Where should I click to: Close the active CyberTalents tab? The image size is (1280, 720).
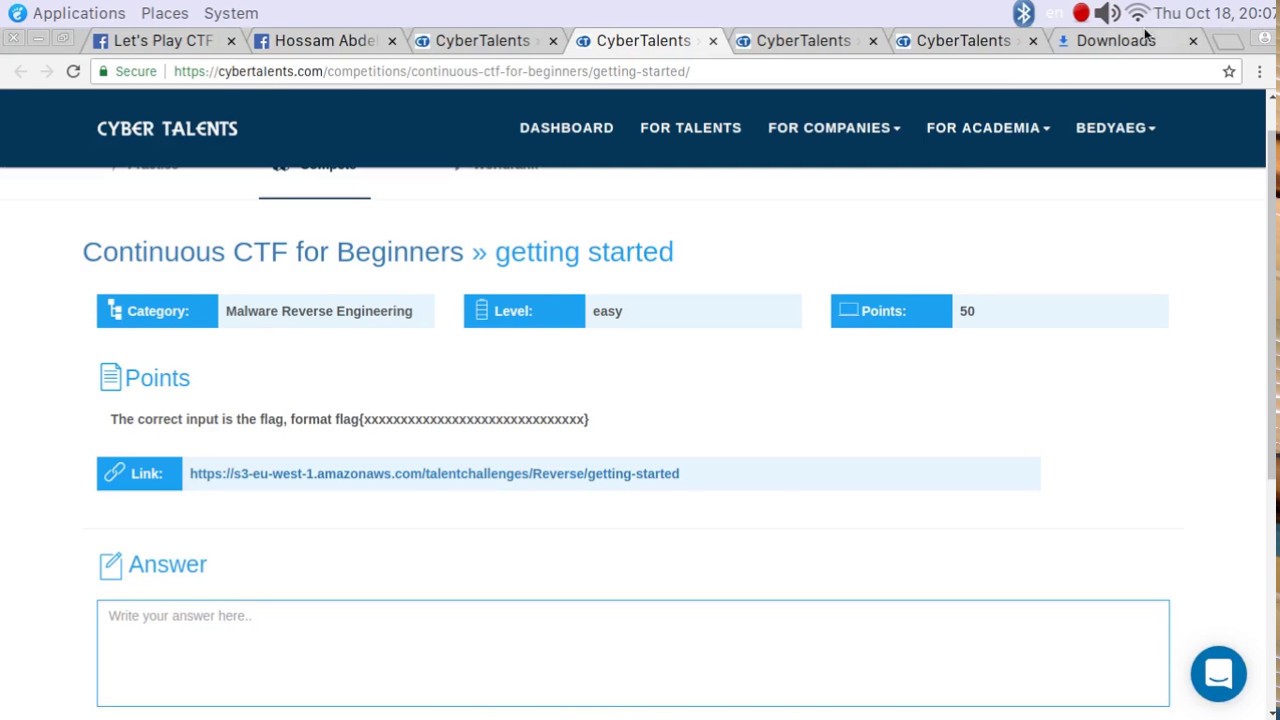pos(713,41)
